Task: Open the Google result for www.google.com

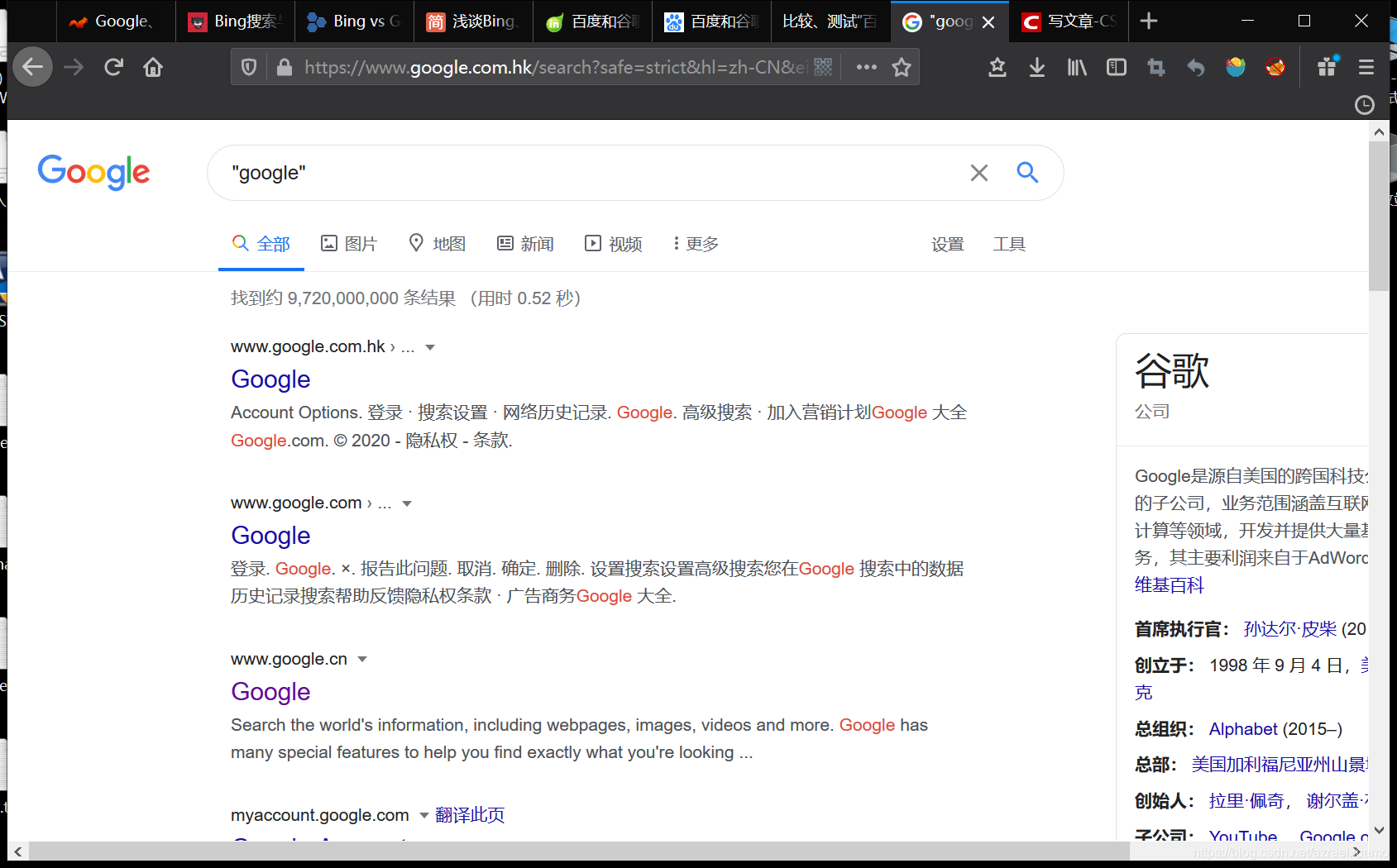Action: [x=270, y=536]
